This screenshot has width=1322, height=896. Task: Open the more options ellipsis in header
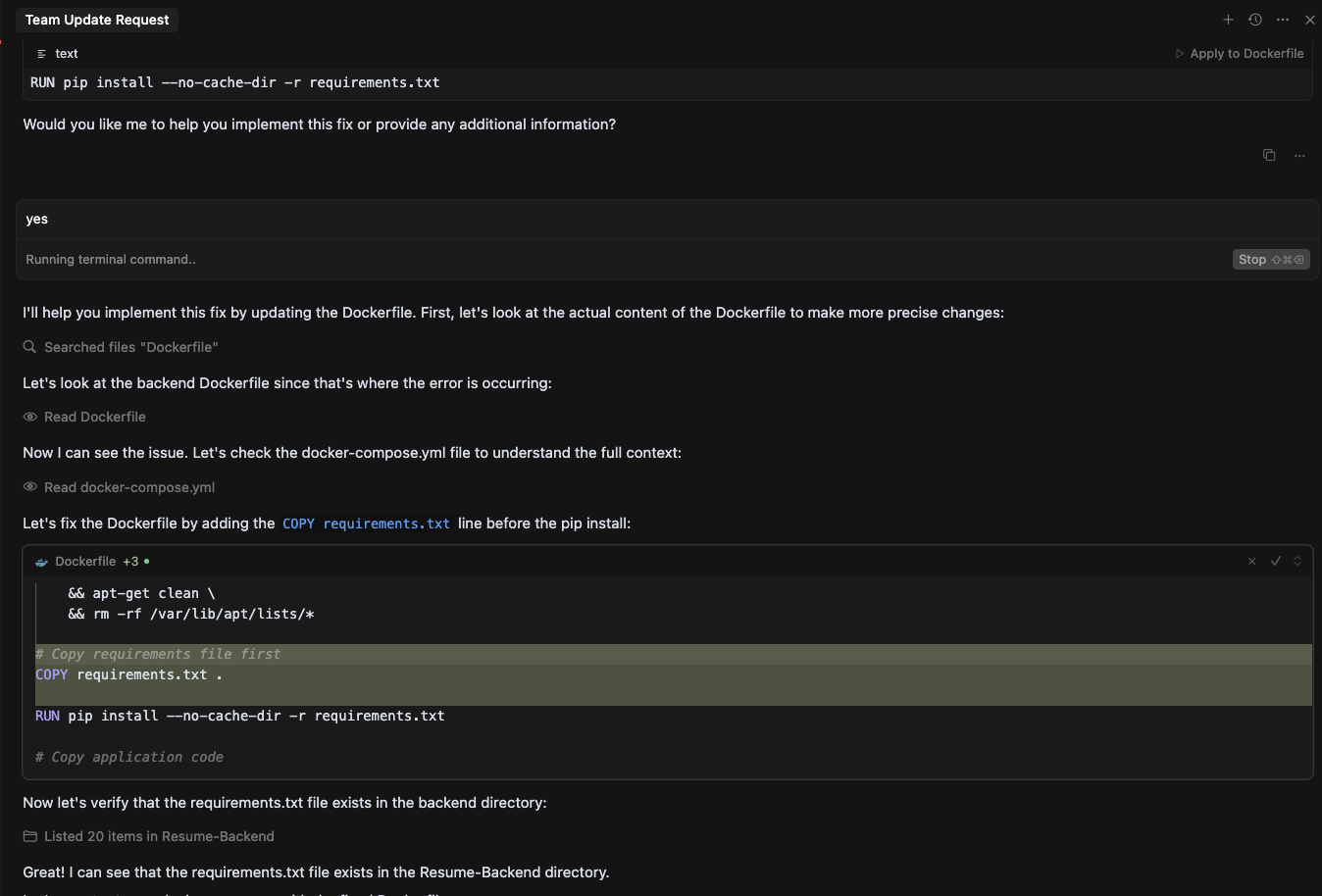(x=1283, y=20)
